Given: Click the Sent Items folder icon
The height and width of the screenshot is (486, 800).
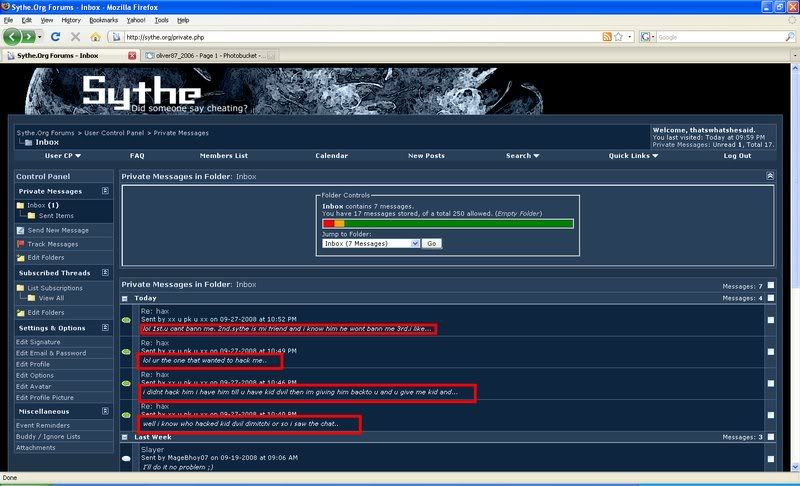Looking at the screenshot, I should (32, 216).
